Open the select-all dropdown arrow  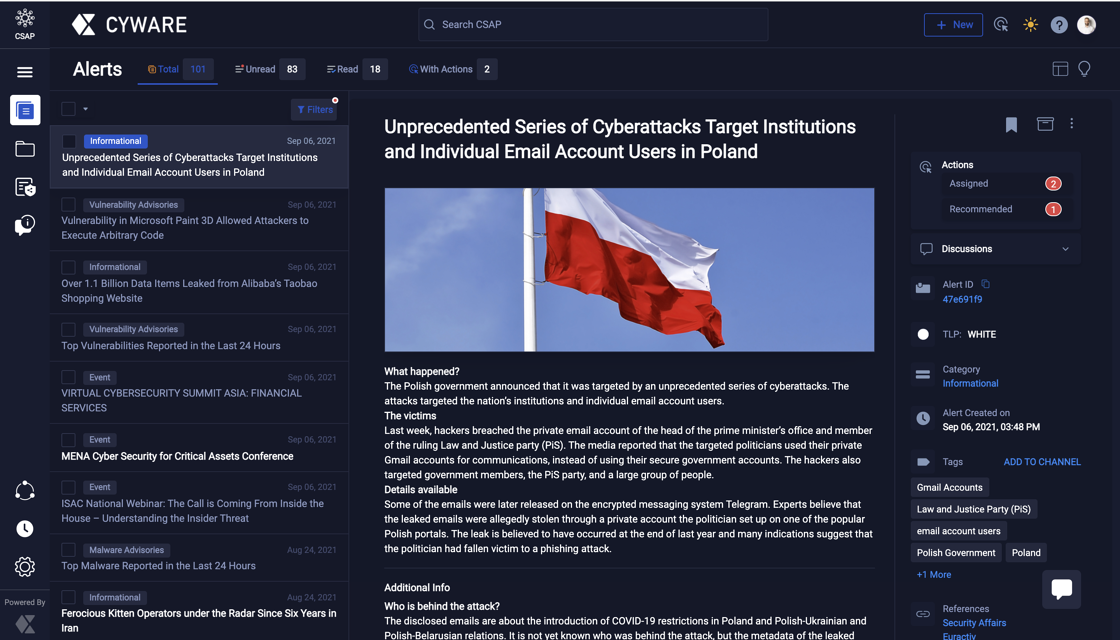[x=86, y=109]
